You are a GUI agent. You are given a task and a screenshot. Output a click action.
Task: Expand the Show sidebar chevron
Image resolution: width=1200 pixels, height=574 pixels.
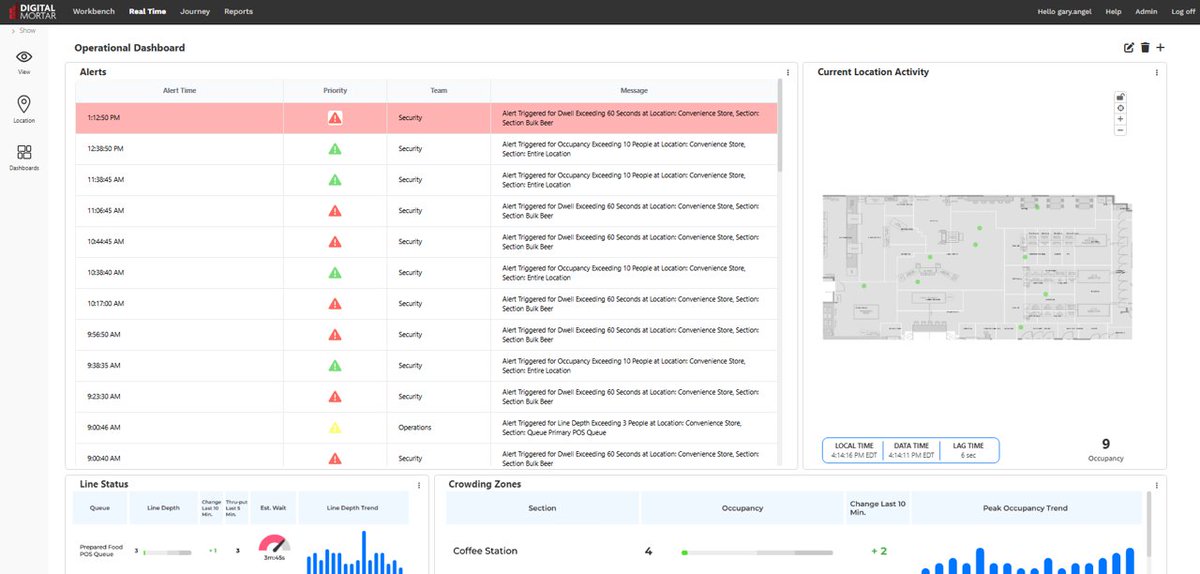[x=12, y=31]
